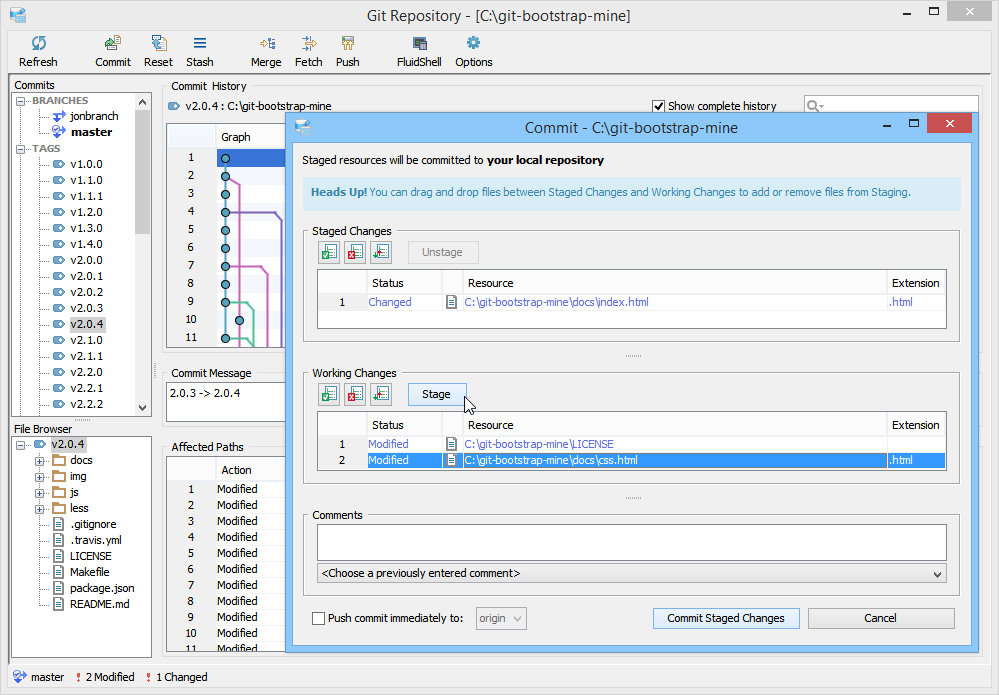The image size is (999, 695).
Task: Click the Stage button
Action: pyautogui.click(x=436, y=394)
